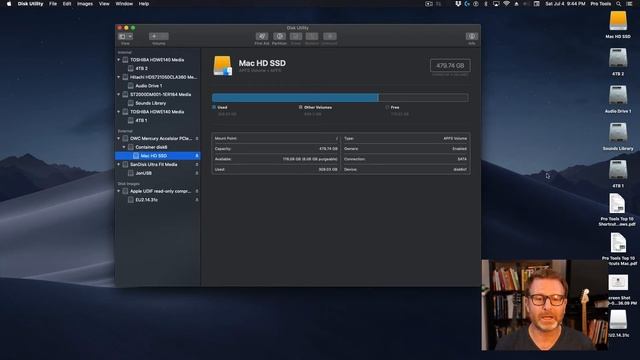Collapse the Hitachi HDS721050CLA360 disclosure triangle
Screen dimensions: 640x360
click(x=119, y=77)
